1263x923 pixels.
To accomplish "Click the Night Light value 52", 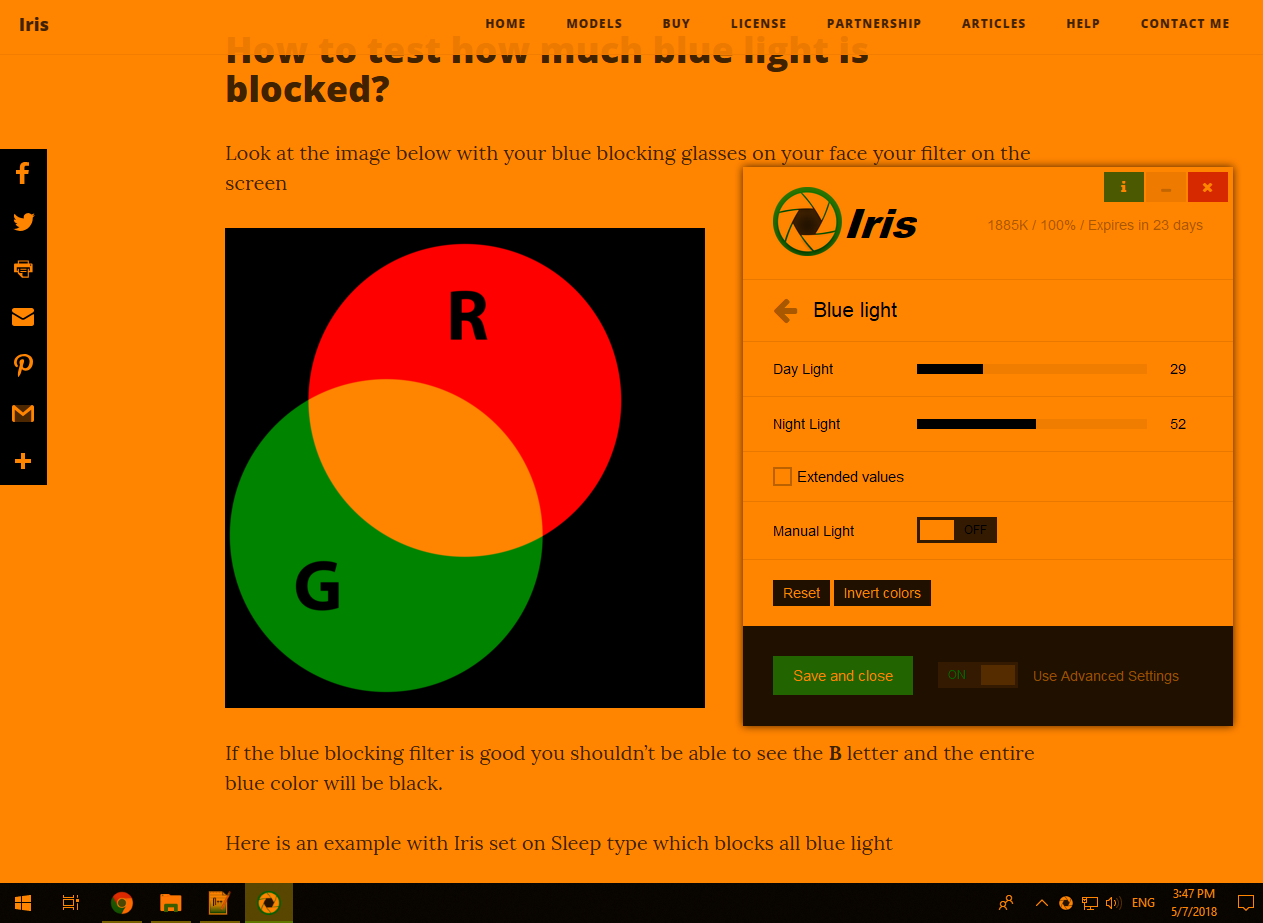I will [1178, 424].
